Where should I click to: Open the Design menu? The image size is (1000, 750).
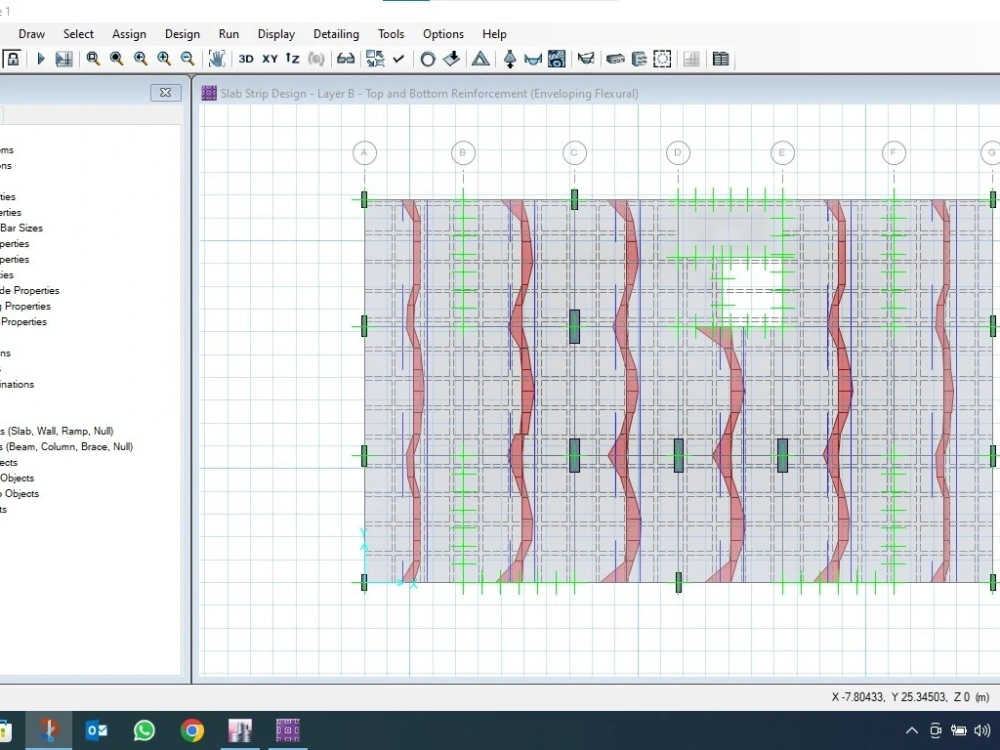(x=182, y=34)
